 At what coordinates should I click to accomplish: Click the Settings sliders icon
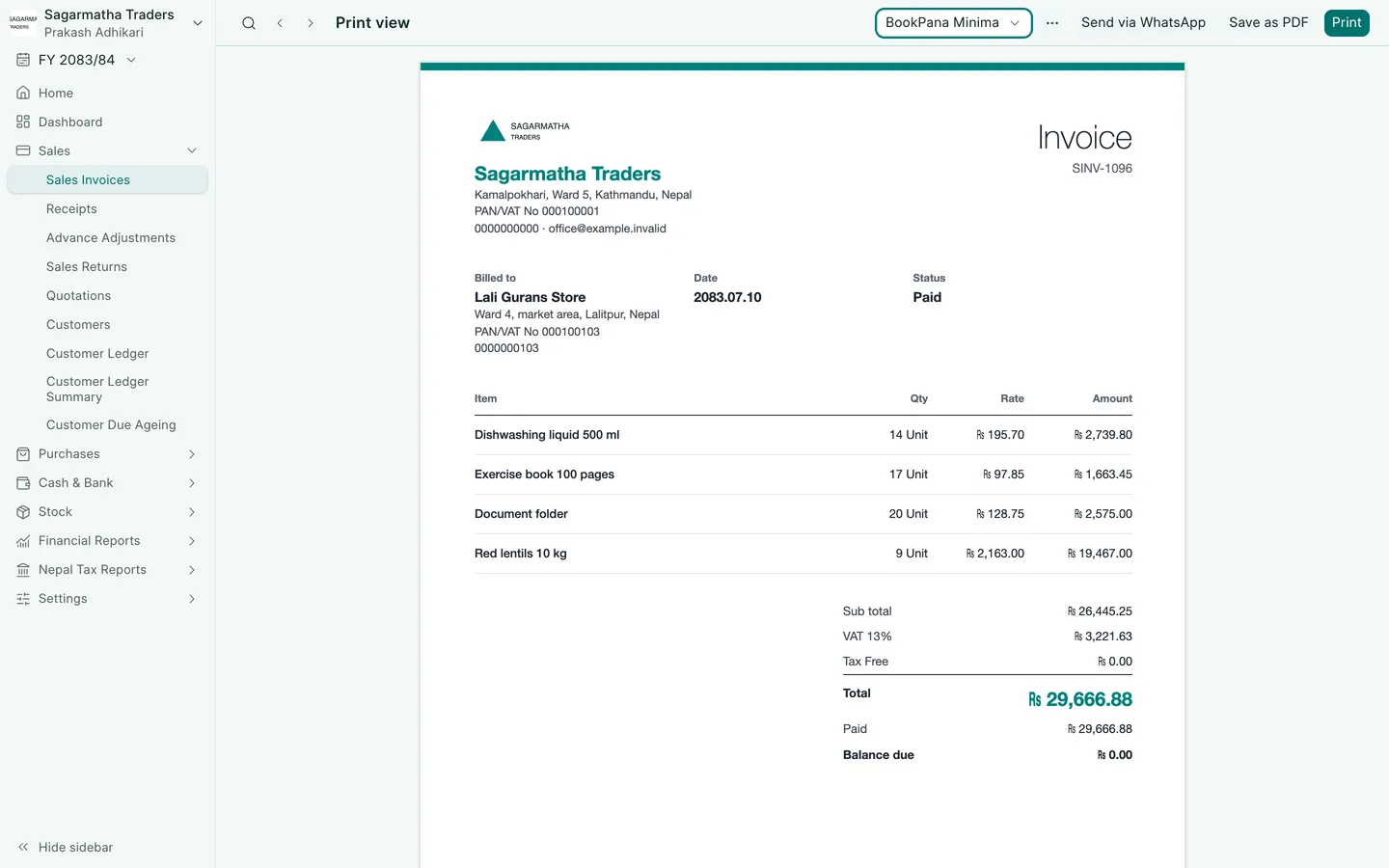click(23, 599)
